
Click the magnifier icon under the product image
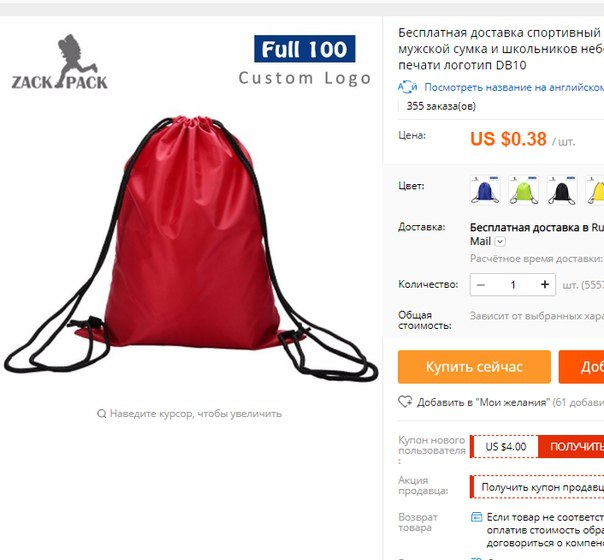[102, 414]
